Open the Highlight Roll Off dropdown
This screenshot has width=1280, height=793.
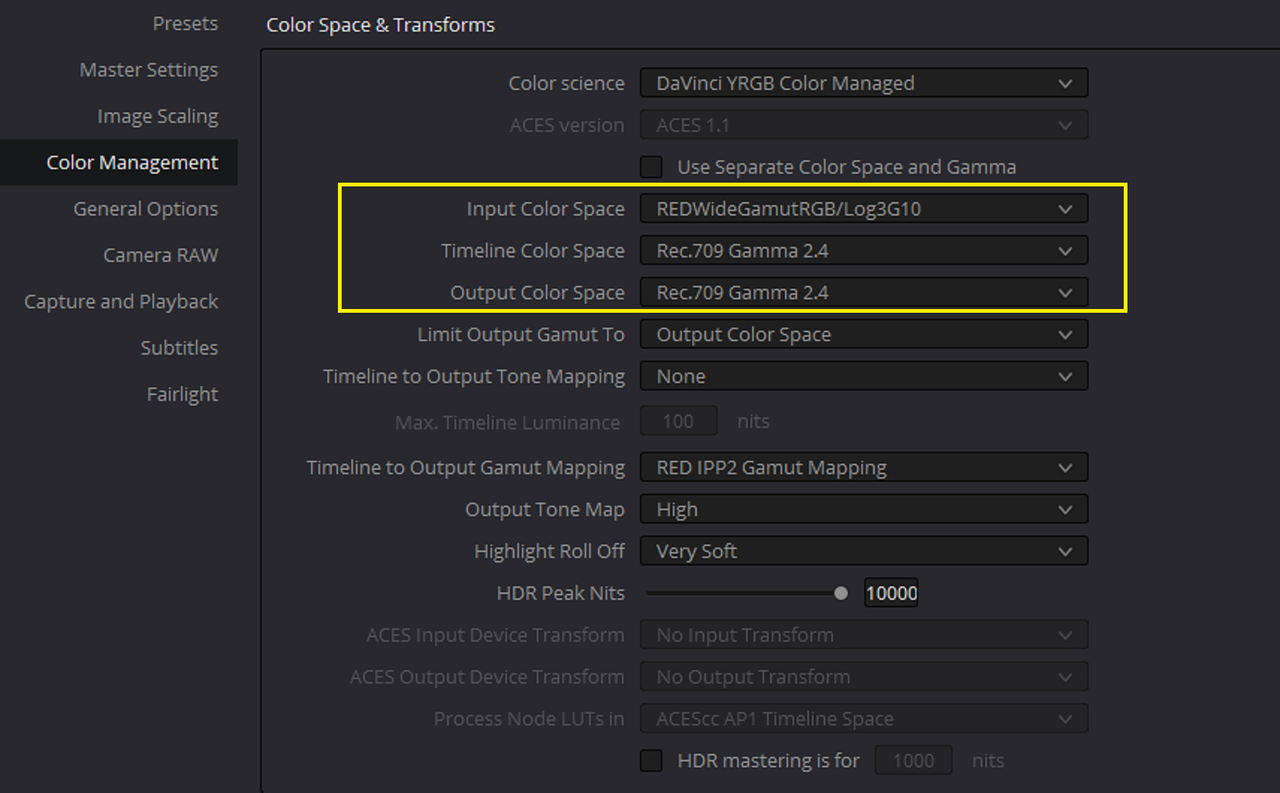[x=864, y=551]
